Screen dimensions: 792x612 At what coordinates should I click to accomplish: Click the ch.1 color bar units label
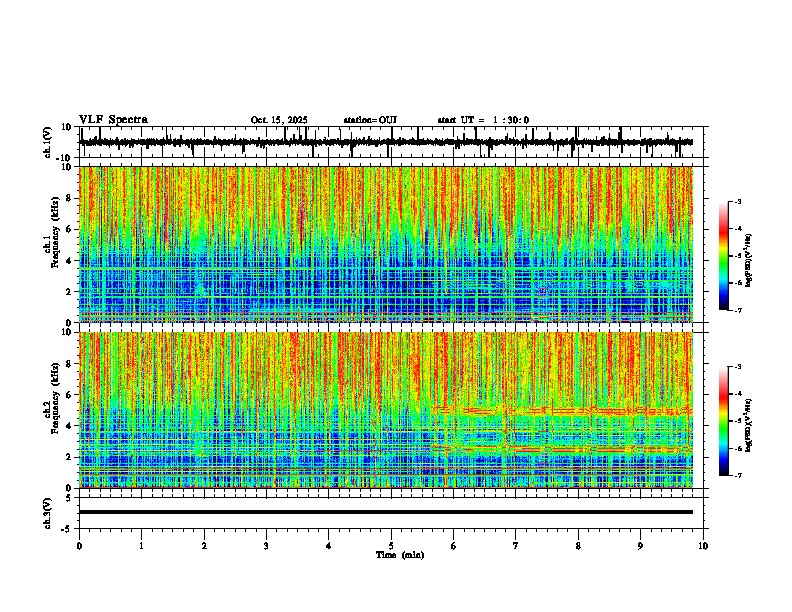pyautogui.click(x=749, y=261)
